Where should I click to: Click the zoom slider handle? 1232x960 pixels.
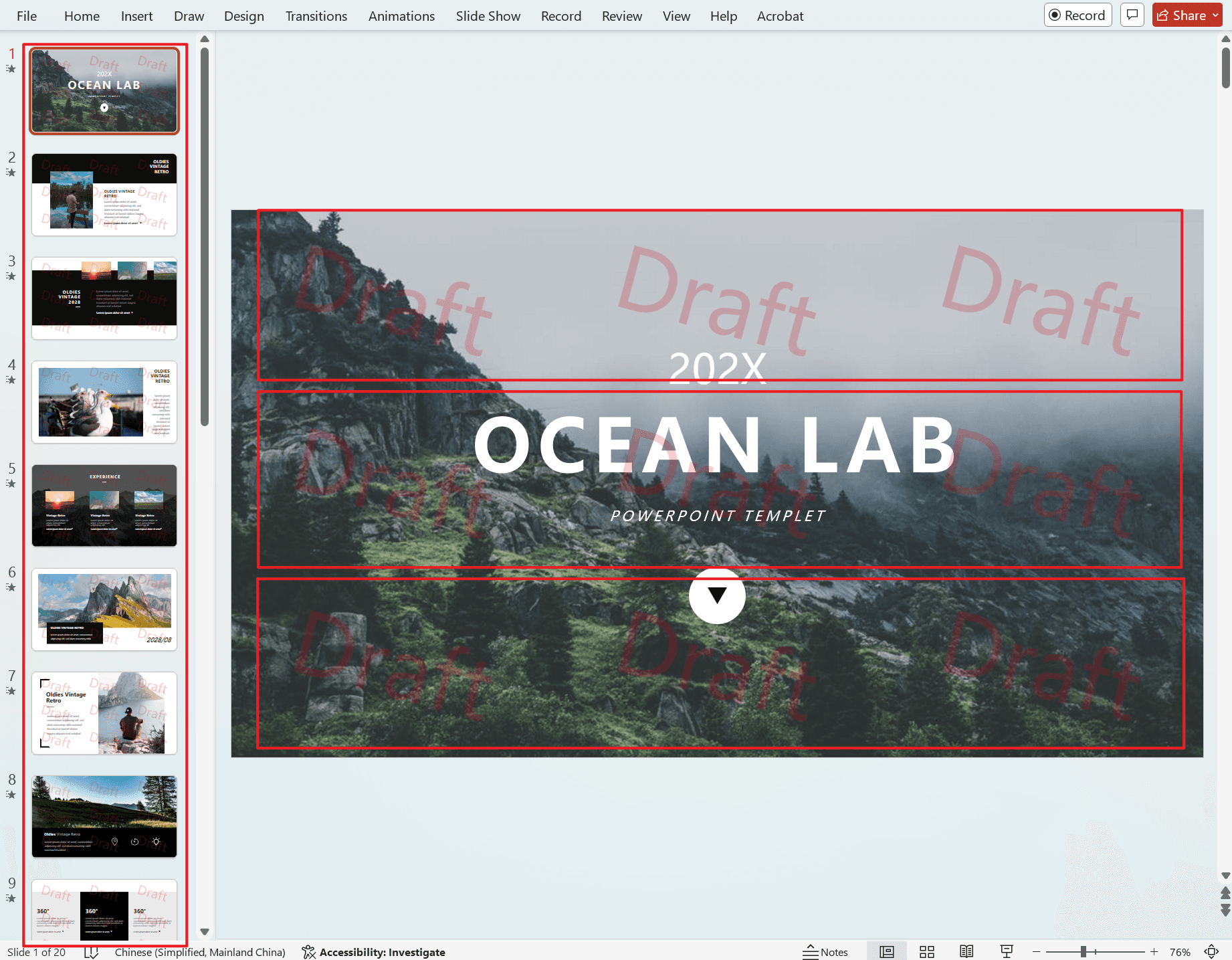coord(1084,952)
